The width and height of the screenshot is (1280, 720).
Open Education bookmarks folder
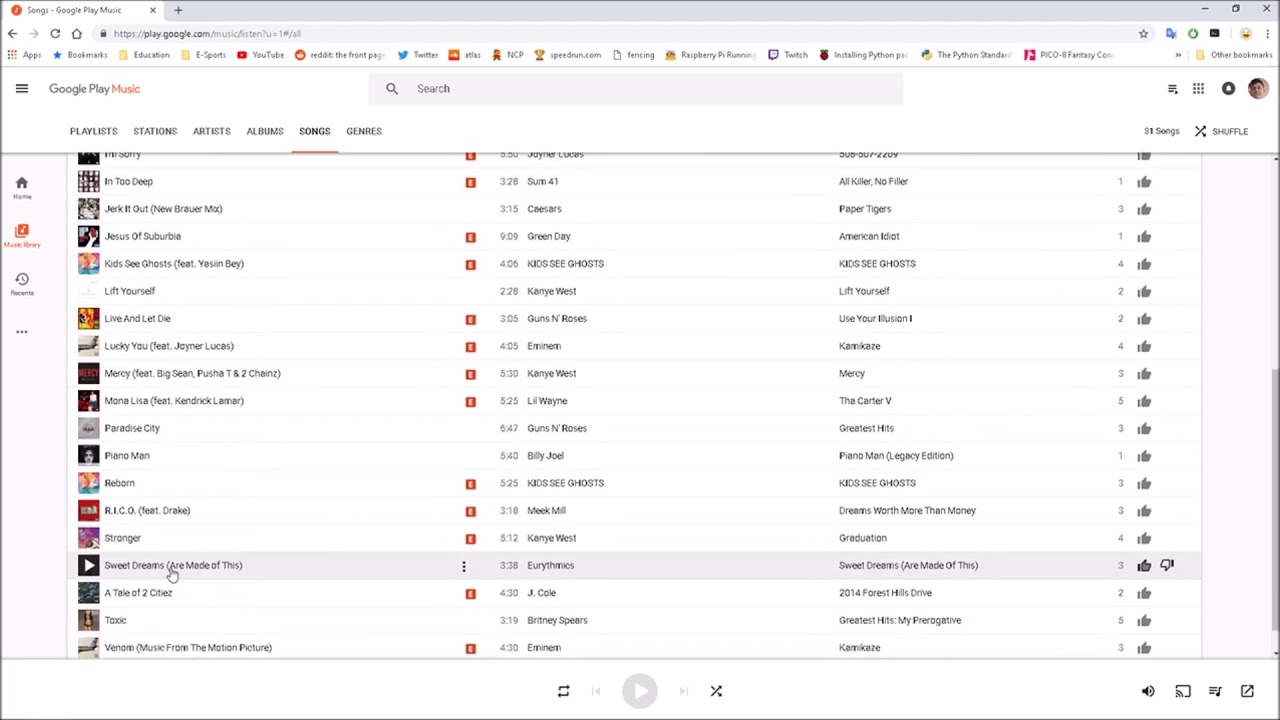(x=144, y=55)
